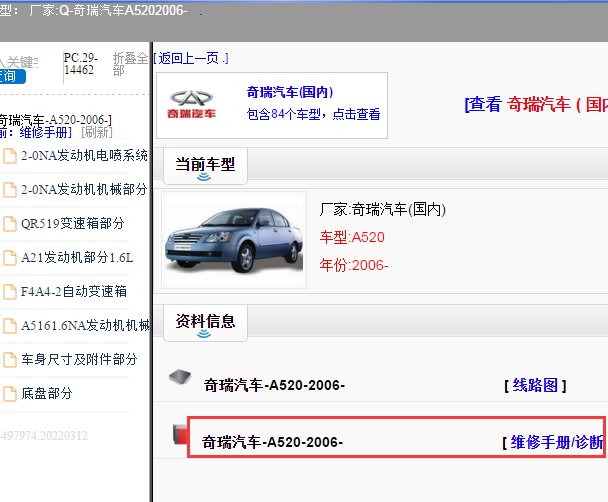Collapse the 资料信息 section header
Image resolution: width=608 pixels, height=502 pixels.
click(x=205, y=323)
